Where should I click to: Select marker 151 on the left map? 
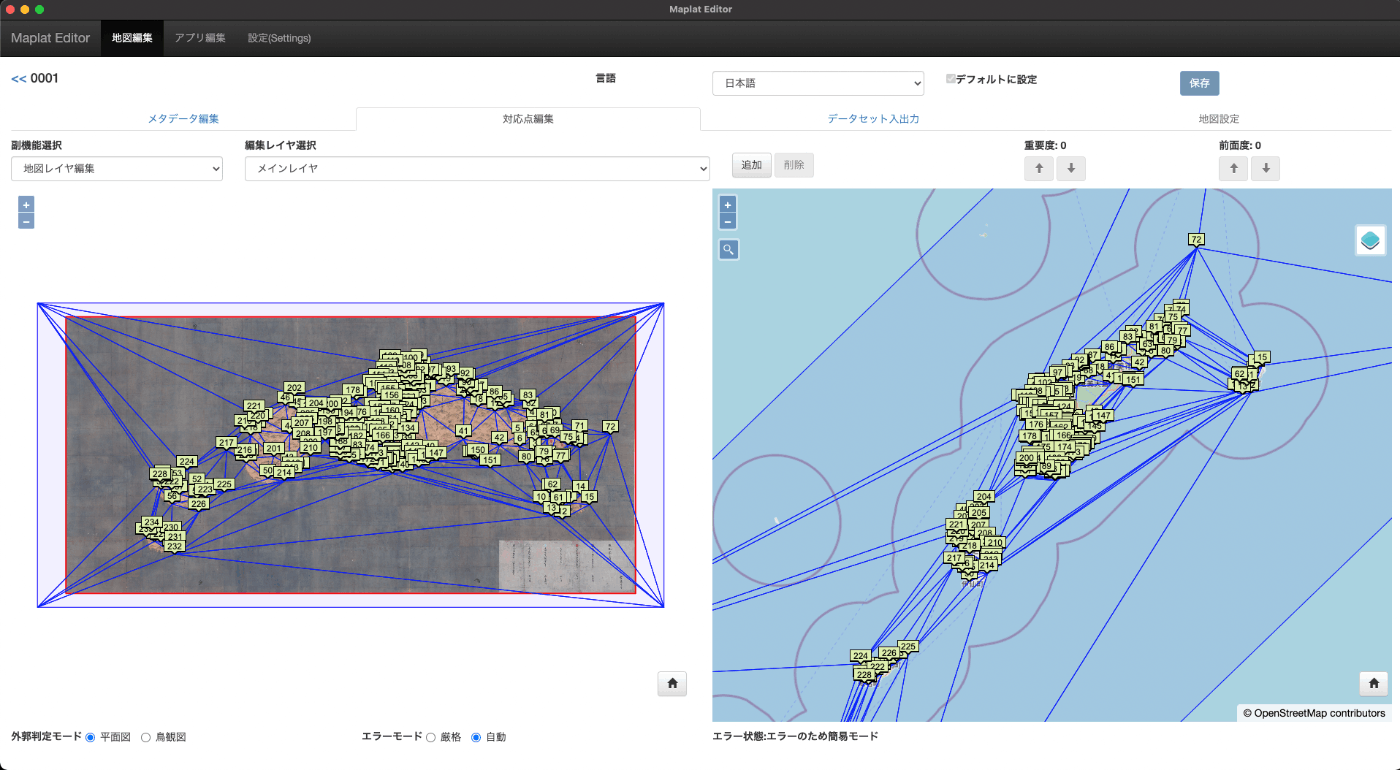pos(490,460)
